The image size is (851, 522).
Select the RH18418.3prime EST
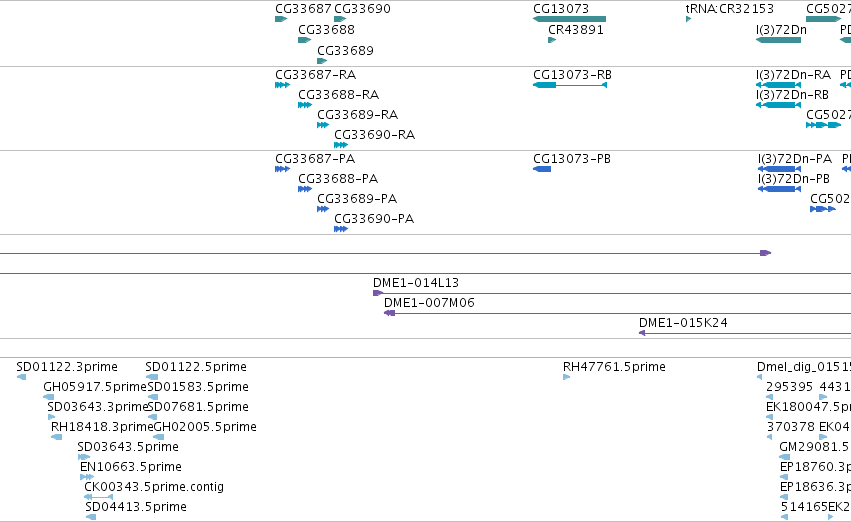(x=56, y=437)
